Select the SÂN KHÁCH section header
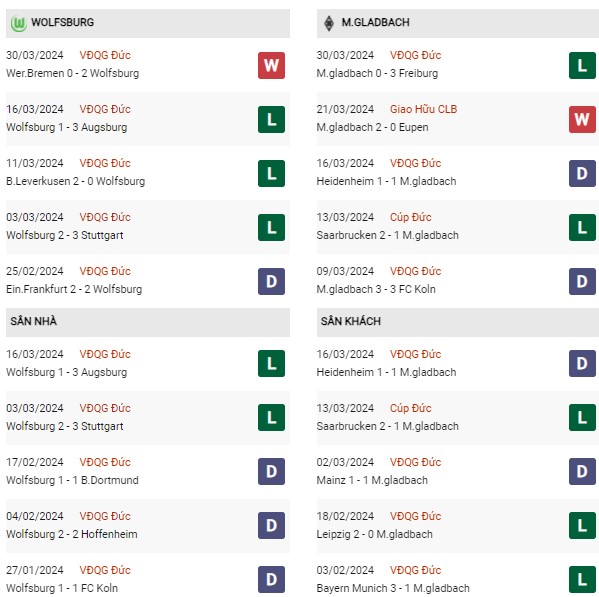 (458, 322)
